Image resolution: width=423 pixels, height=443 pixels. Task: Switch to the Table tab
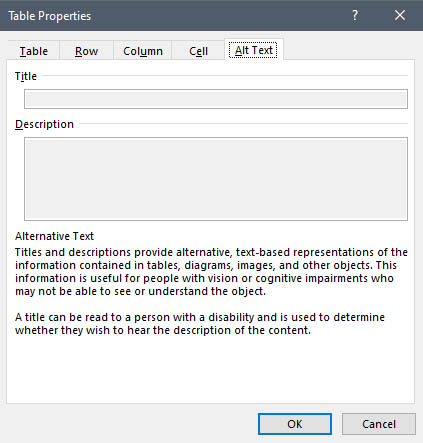(x=34, y=51)
